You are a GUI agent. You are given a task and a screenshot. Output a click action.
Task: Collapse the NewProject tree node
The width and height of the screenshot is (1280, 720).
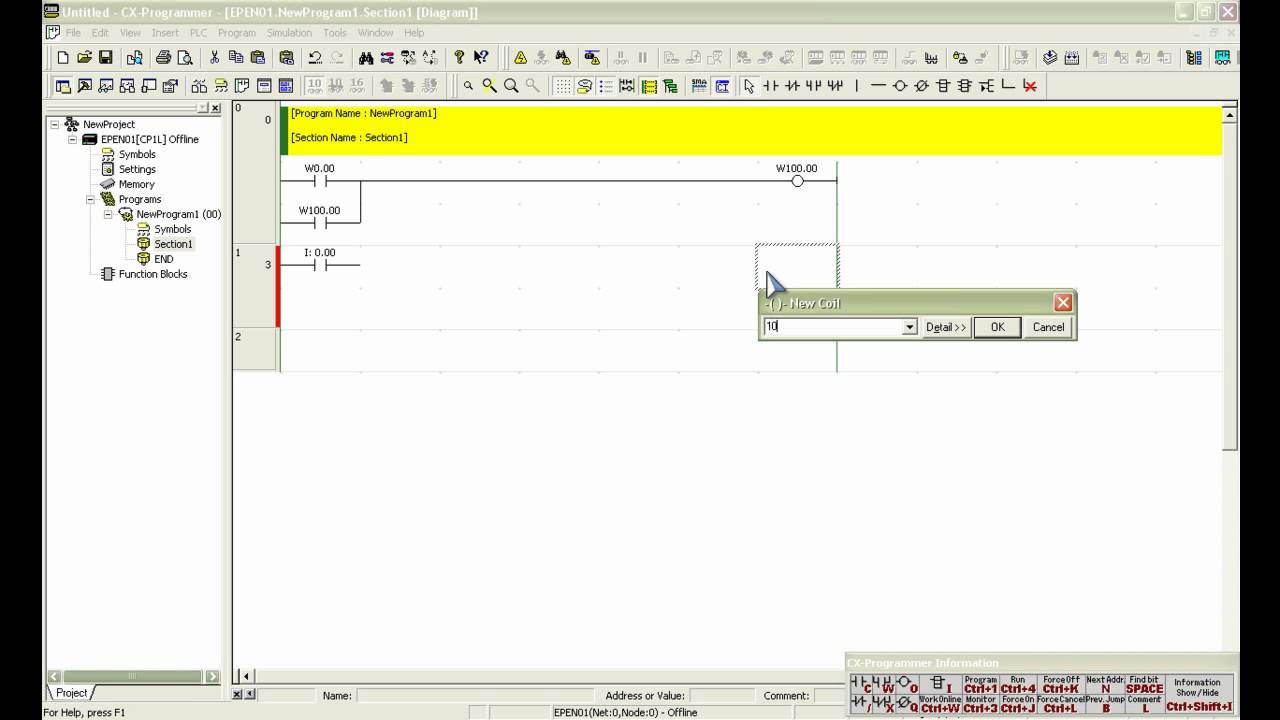56,124
